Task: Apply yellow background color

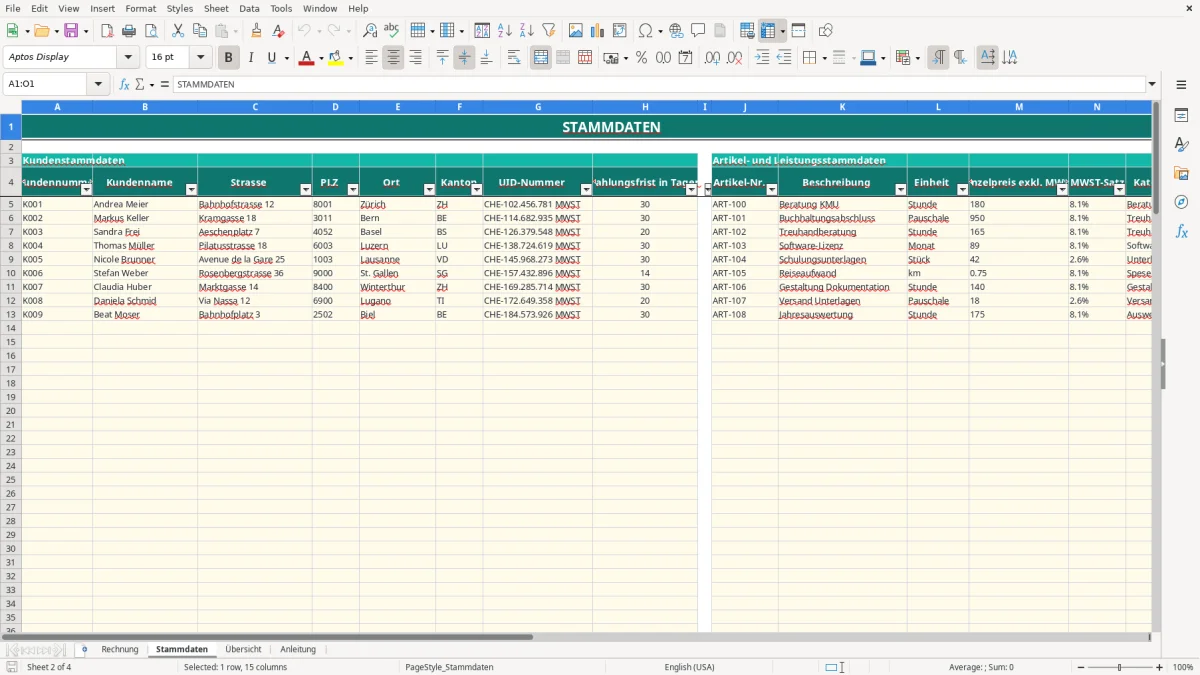Action: point(335,58)
